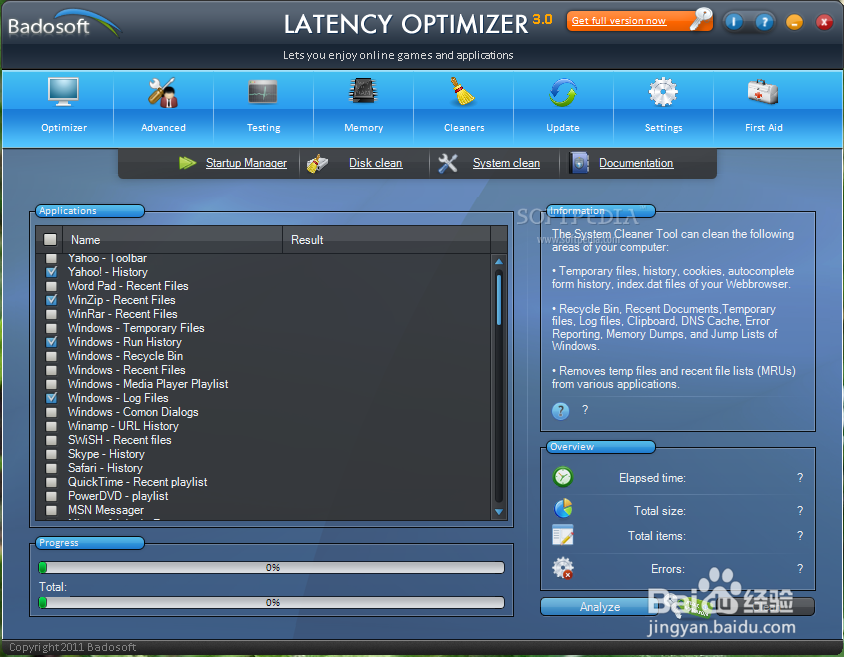Viewport: 844px width, 657px height.
Task: Check Safari - History checkbox
Action: 52,468
